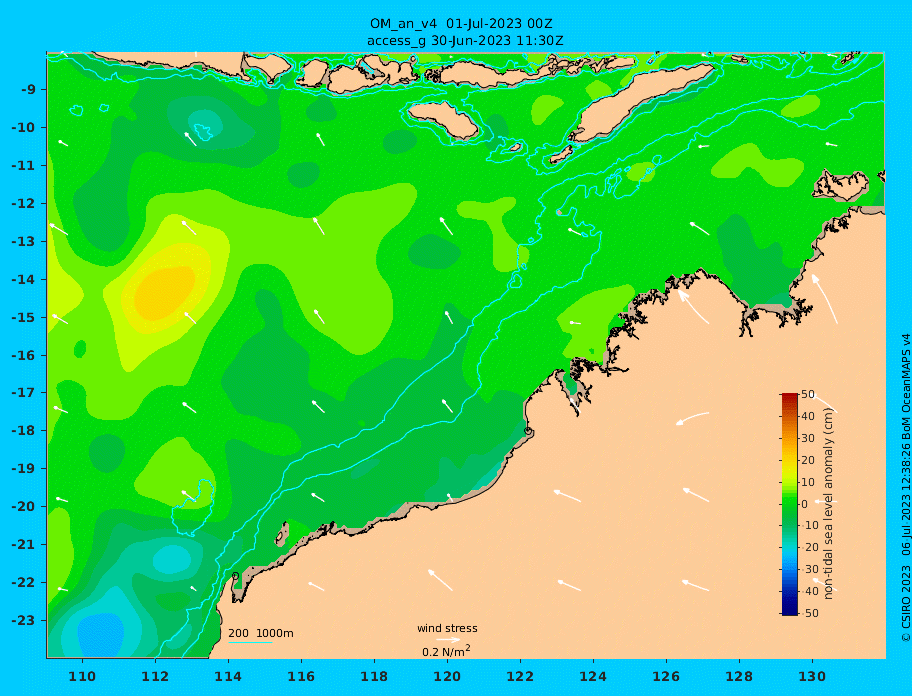Click the '-11' latitude axis label
The image size is (912, 696).
23,165
